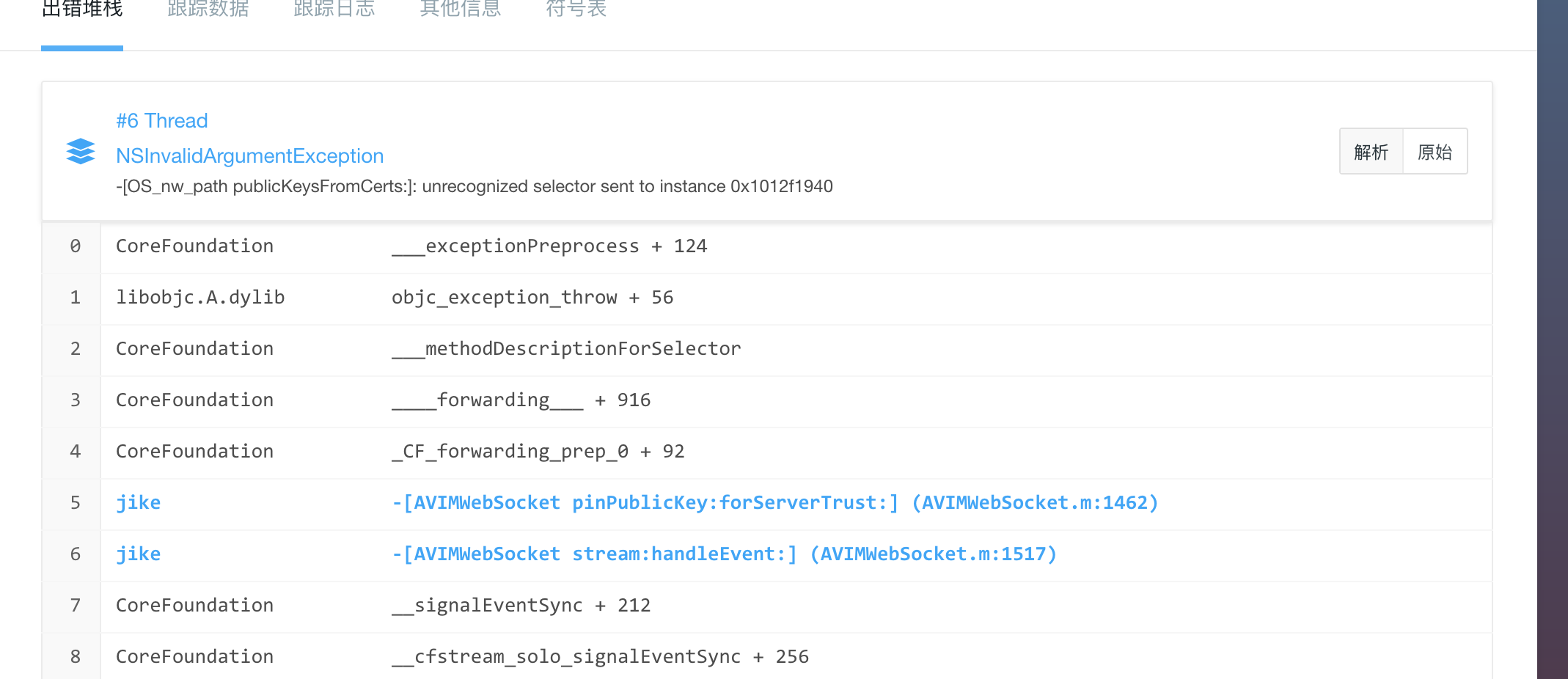Open the #6 Thread link
1568x679 pixels.
click(162, 120)
